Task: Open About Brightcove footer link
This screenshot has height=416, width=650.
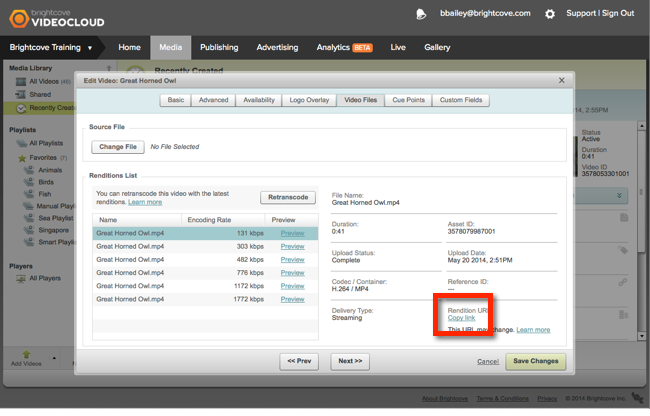Action: pos(445,399)
